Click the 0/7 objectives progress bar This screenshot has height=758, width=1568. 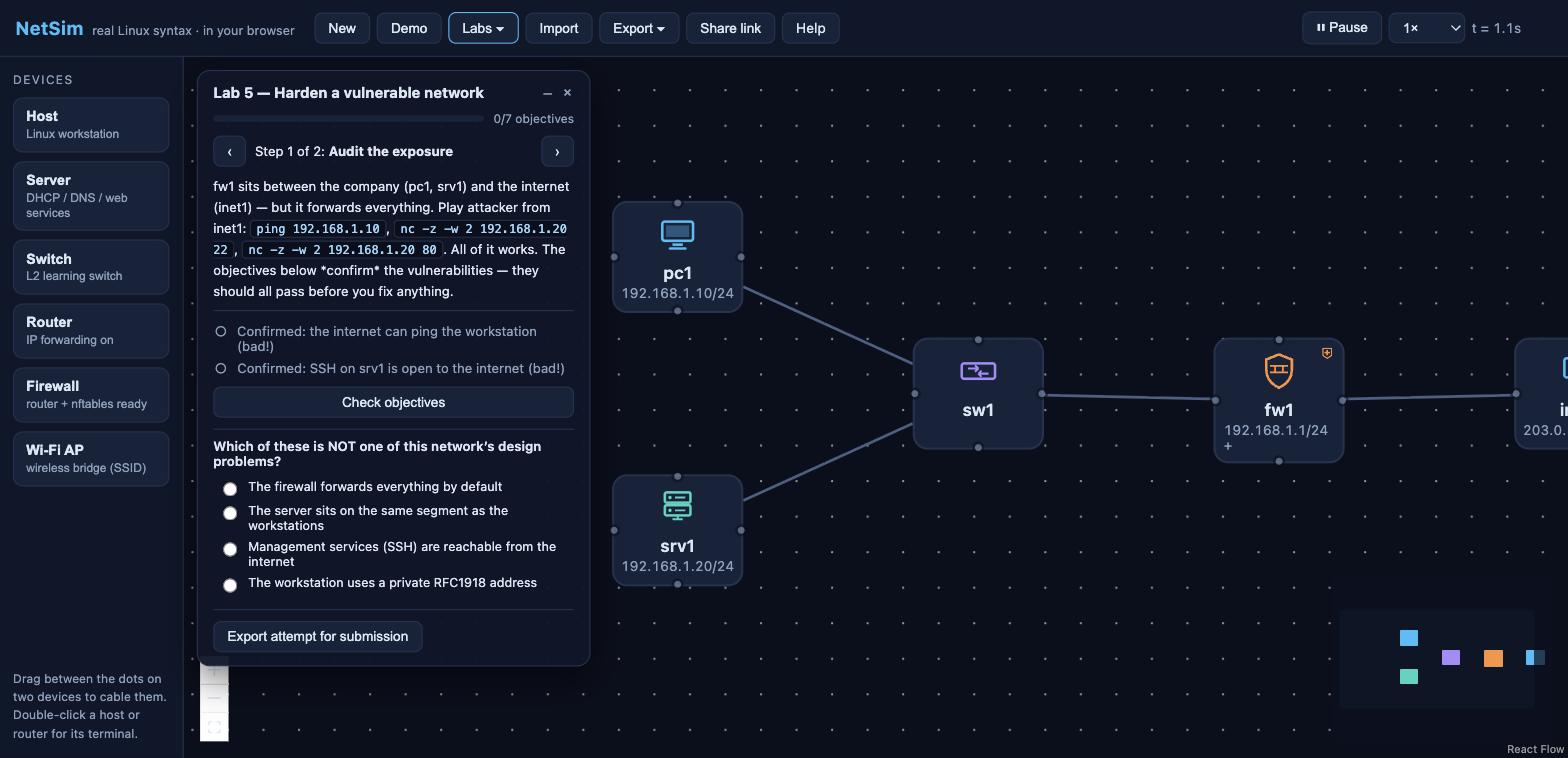348,119
